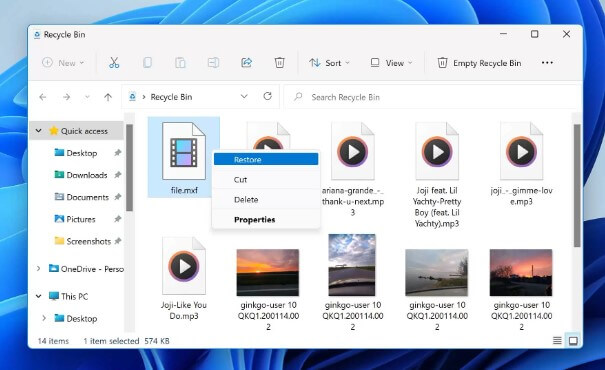
Task: Select joji gimme-love.mp3 file icon
Action: 521,151
